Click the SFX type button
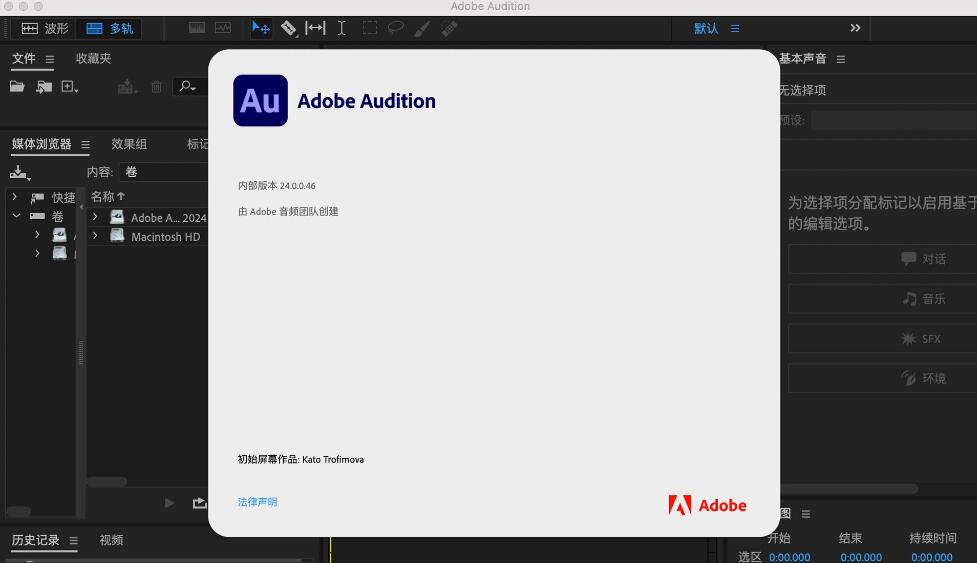This screenshot has width=977, height=563. [x=882, y=339]
